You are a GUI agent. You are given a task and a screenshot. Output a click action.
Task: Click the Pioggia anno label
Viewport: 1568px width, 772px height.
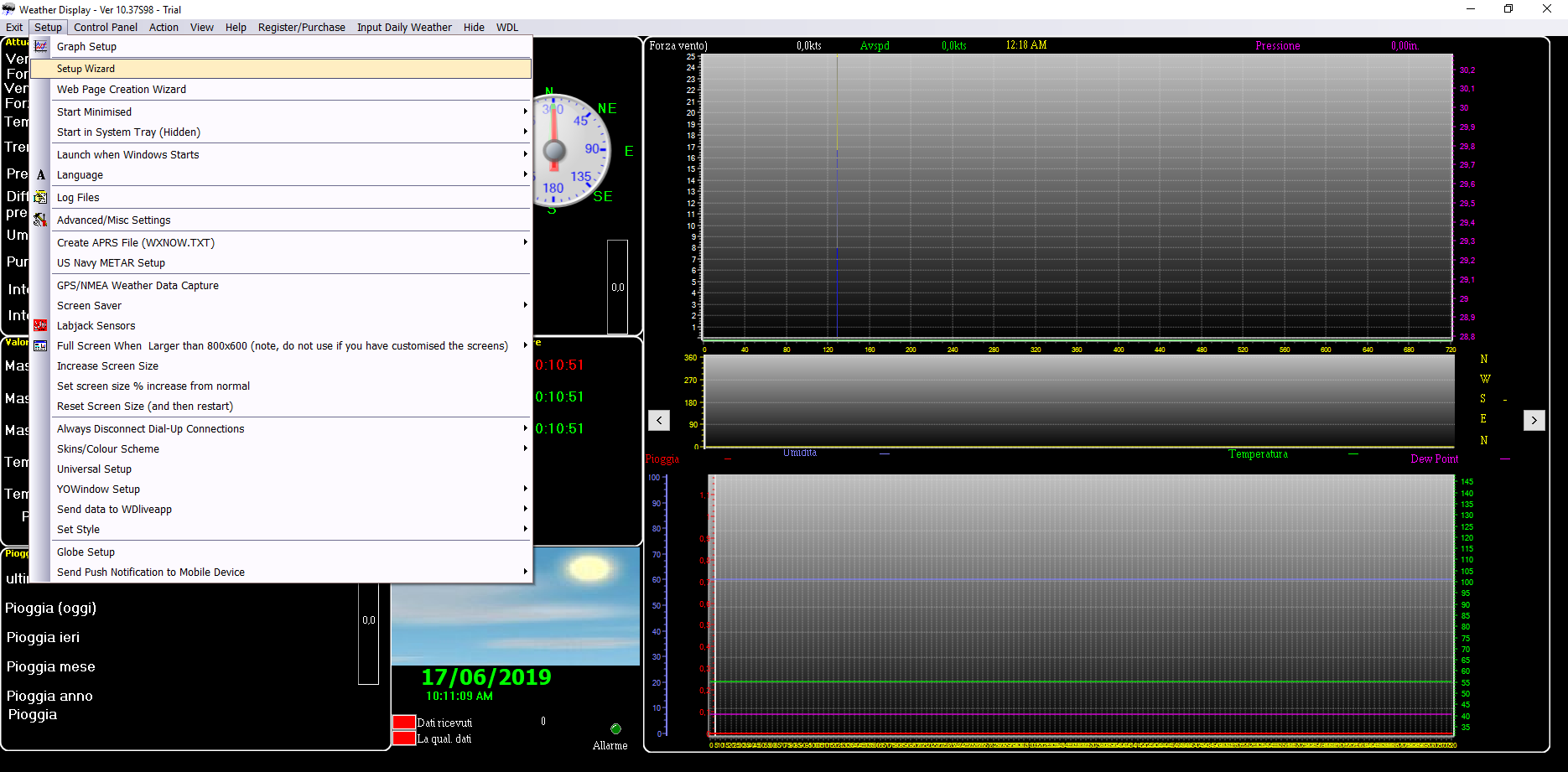pos(49,696)
